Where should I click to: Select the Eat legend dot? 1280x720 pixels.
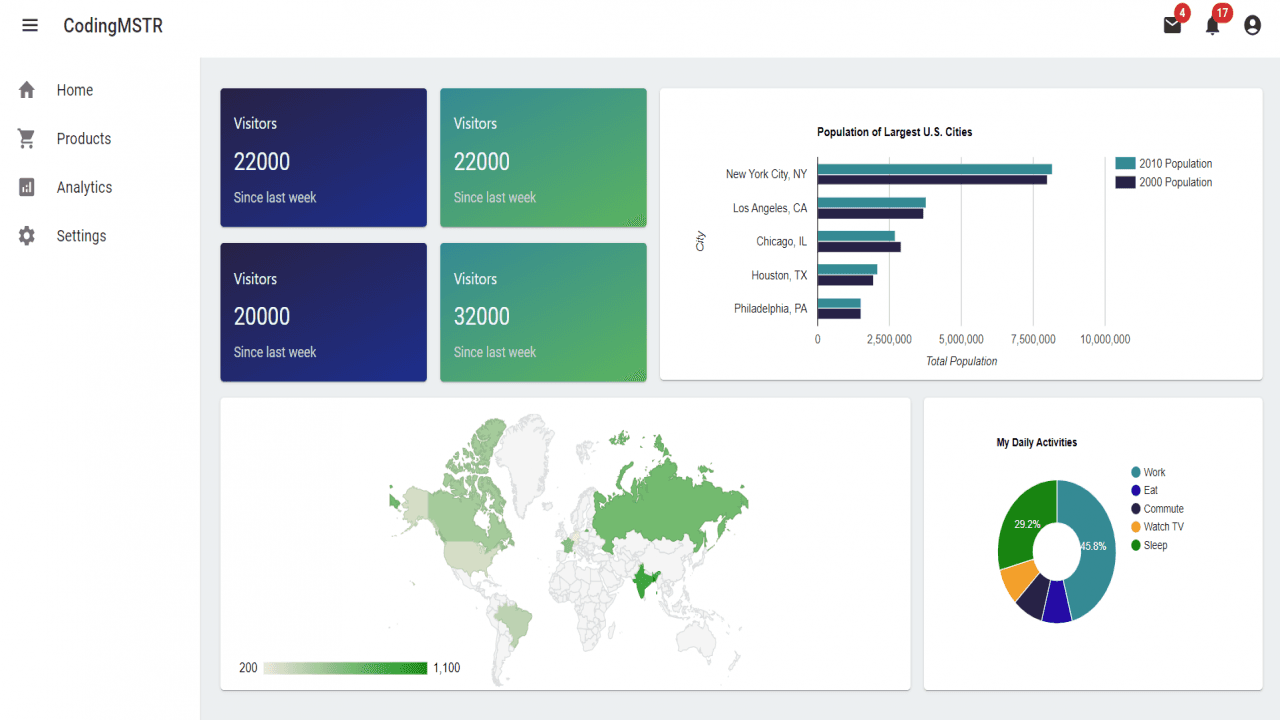[x=1136, y=490]
